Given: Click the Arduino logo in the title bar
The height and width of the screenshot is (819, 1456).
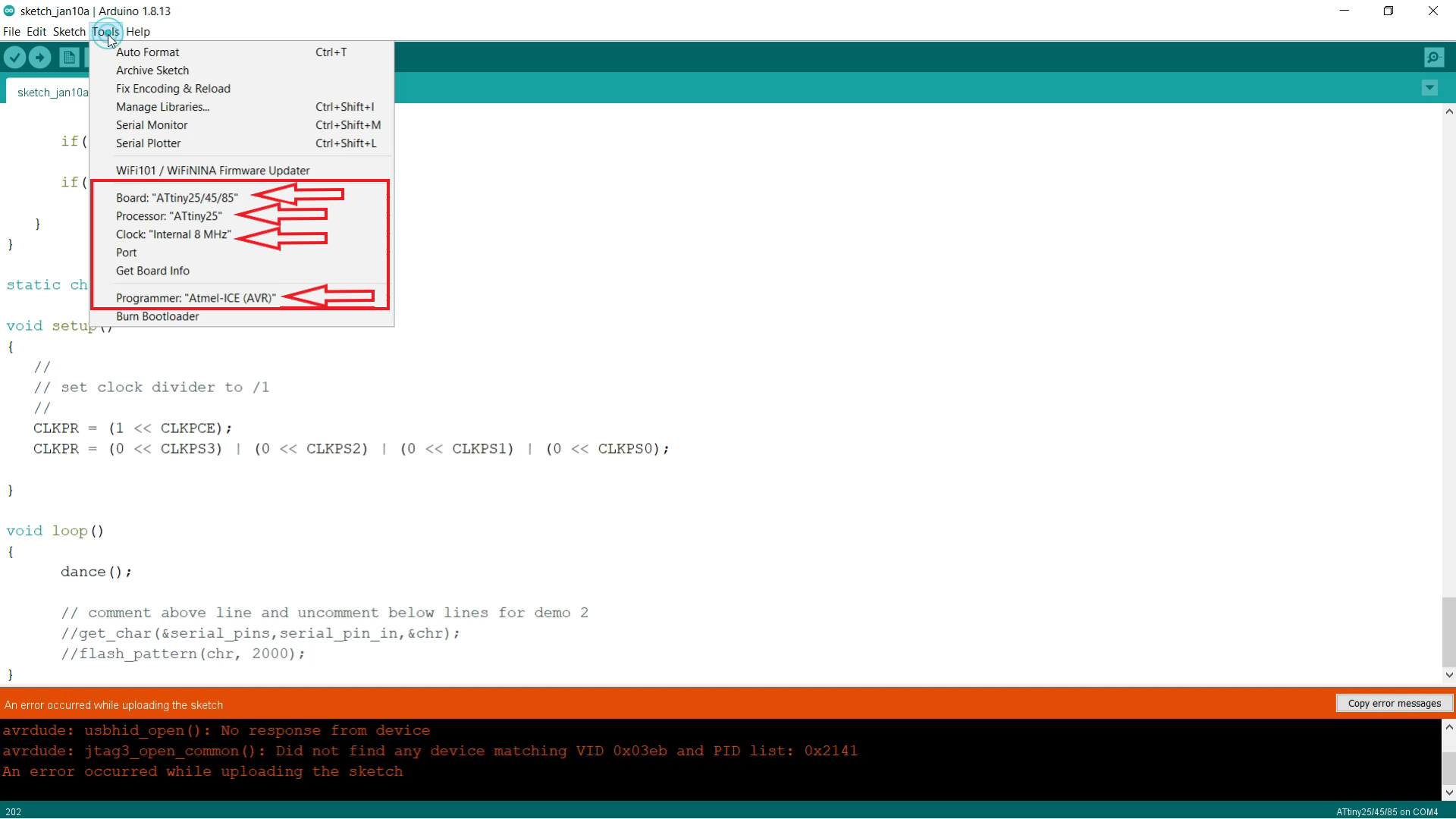Looking at the screenshot, I should (9, 11).
